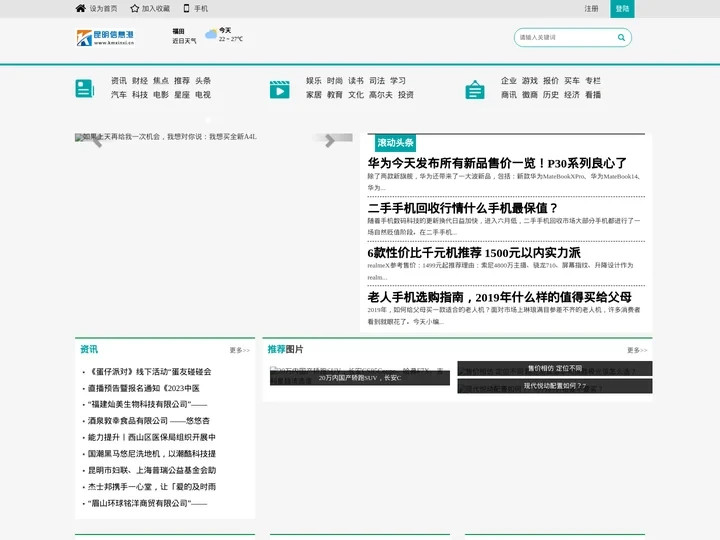Go to the 电视 section
Image resolution: width=720 pixels, height=540 pixels.
203,95
